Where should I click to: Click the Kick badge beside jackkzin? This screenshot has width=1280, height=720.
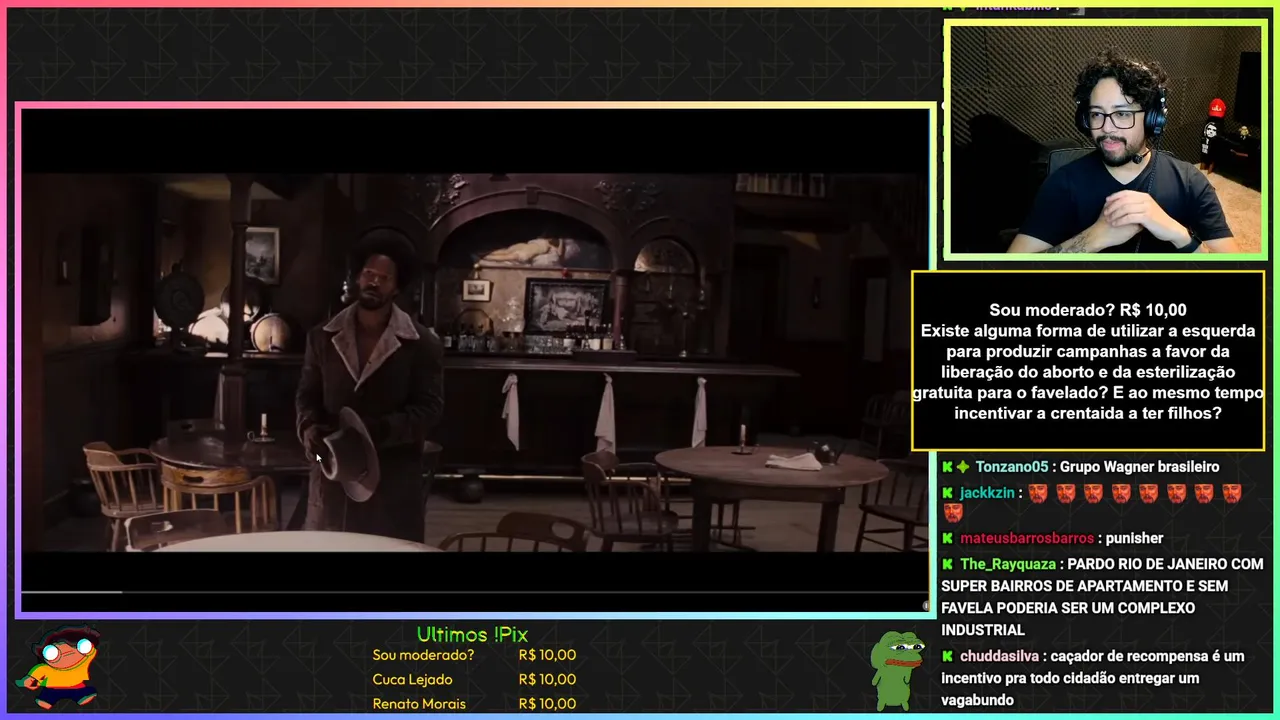coord(947,493)
